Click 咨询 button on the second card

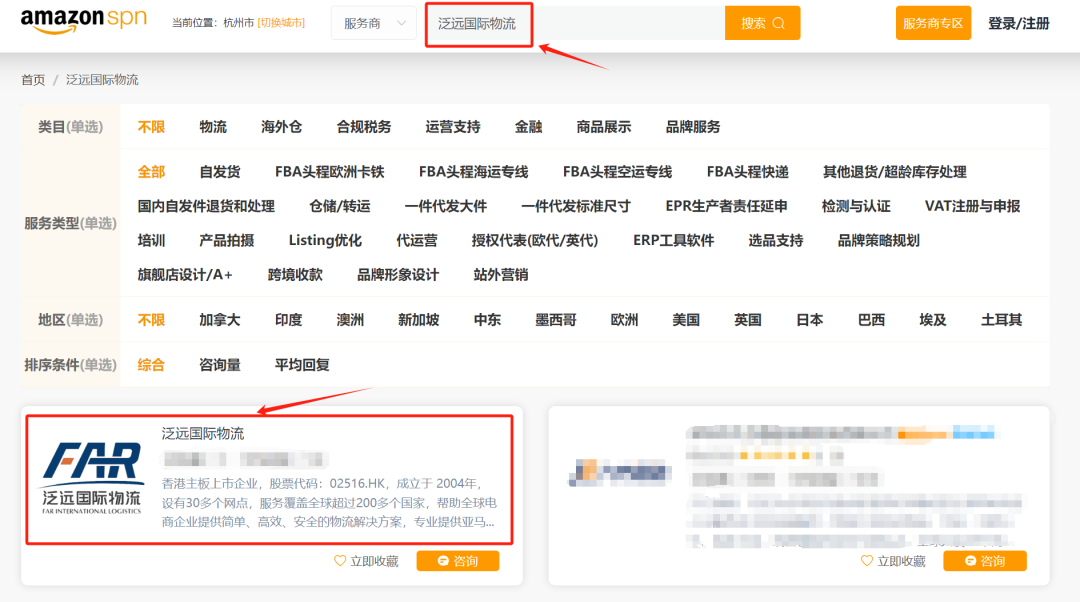point(985,561)
